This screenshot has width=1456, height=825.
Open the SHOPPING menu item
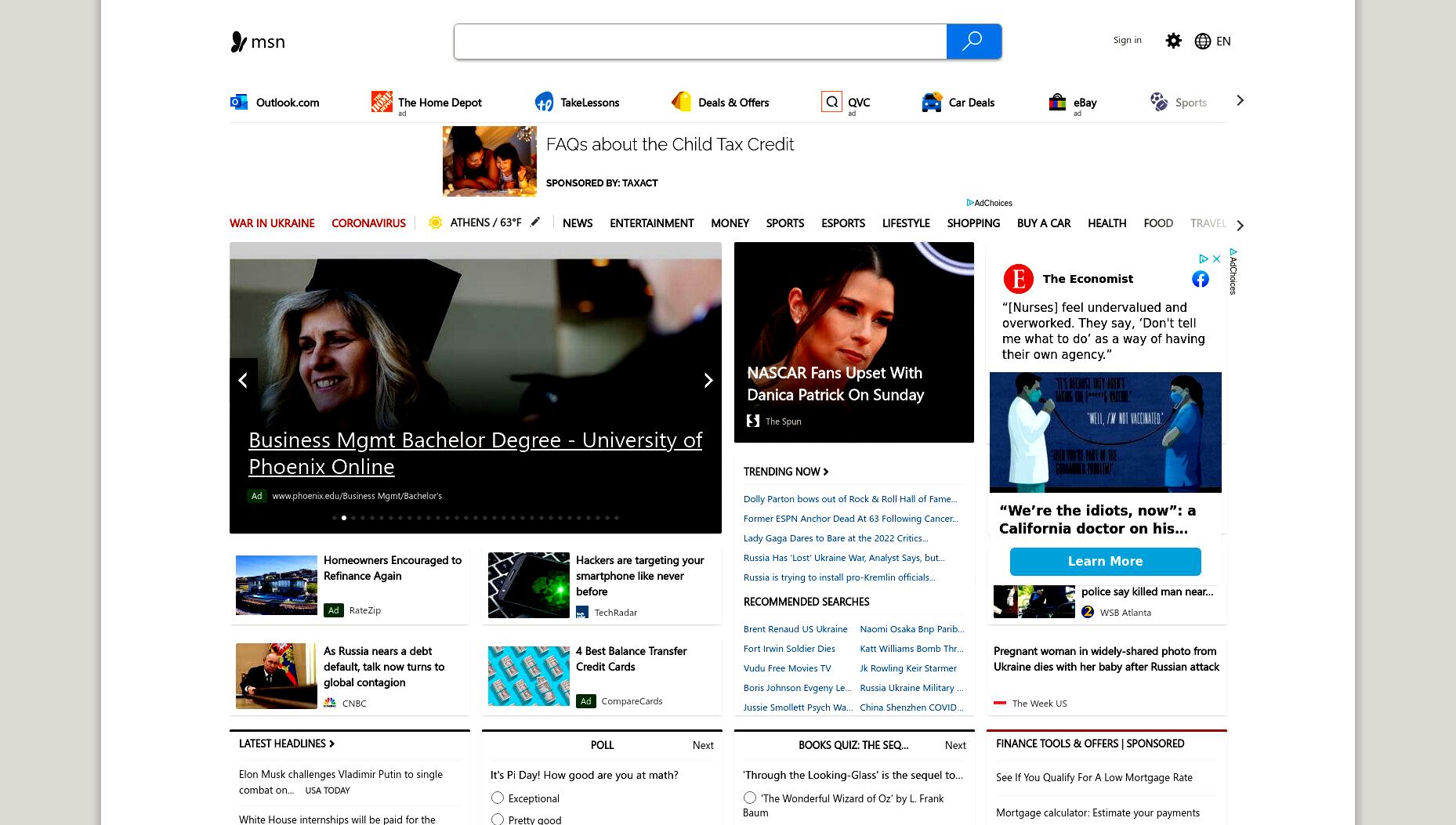(973, 223)
